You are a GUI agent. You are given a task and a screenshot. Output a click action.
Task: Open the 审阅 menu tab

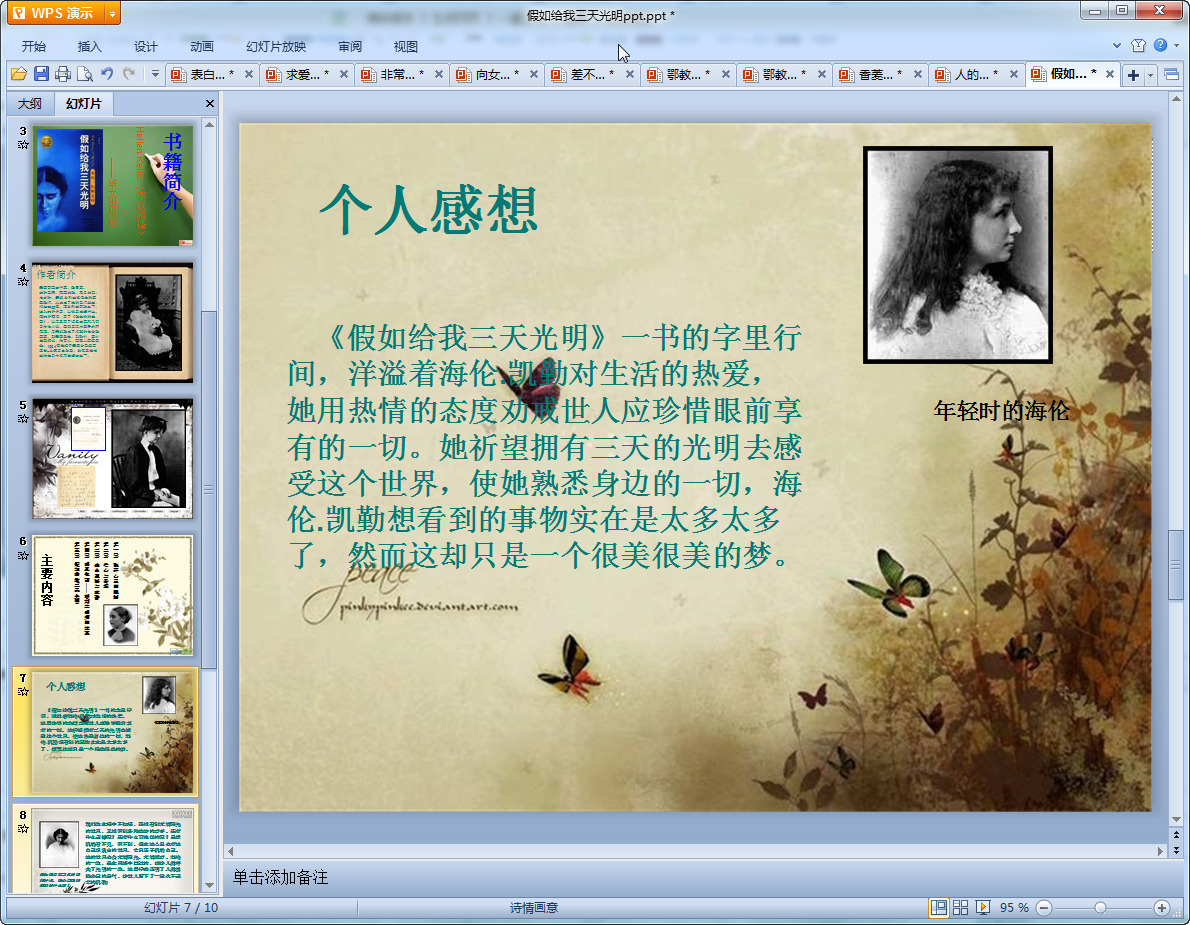pyautogui.click(x=350, y=46)
